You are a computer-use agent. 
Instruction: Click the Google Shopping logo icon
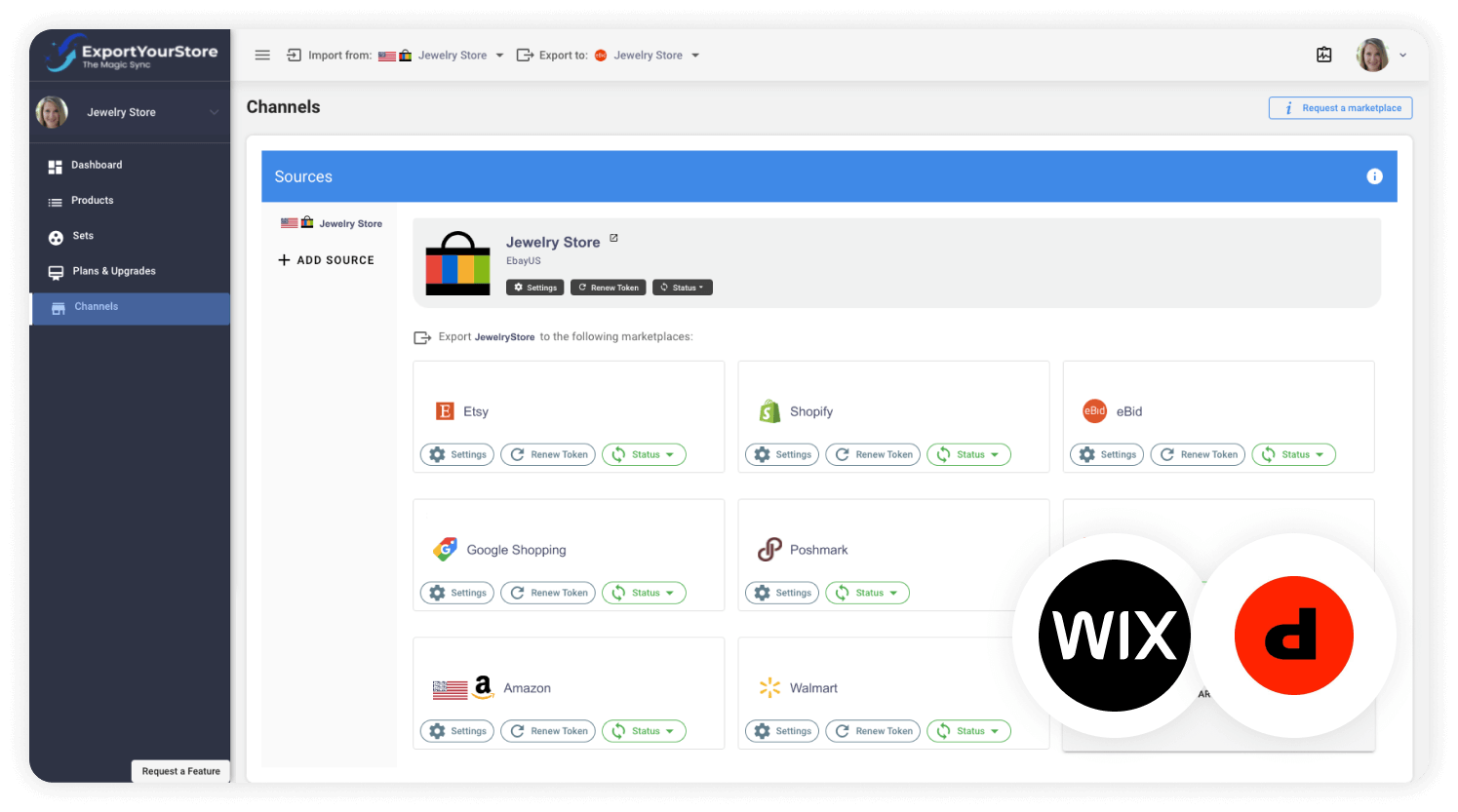tap(446, 550)
